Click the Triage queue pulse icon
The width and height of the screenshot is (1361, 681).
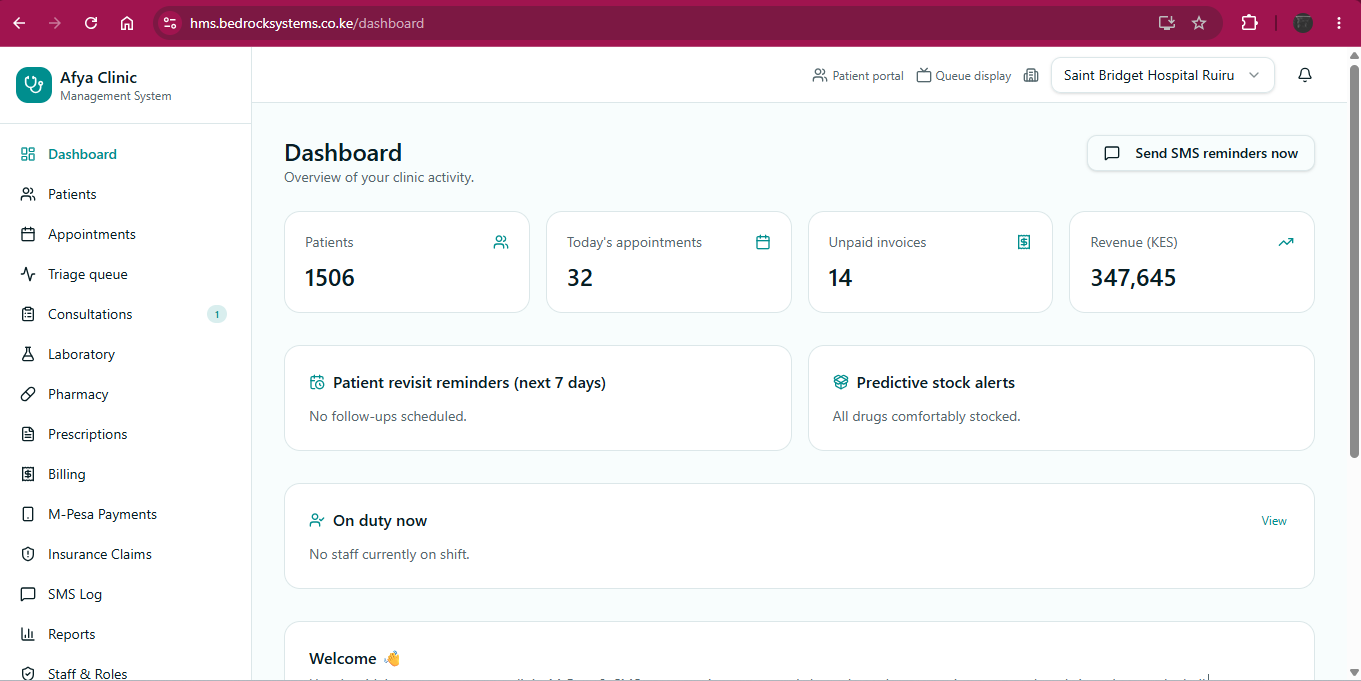pyautogui.click(x=28, y=274)
